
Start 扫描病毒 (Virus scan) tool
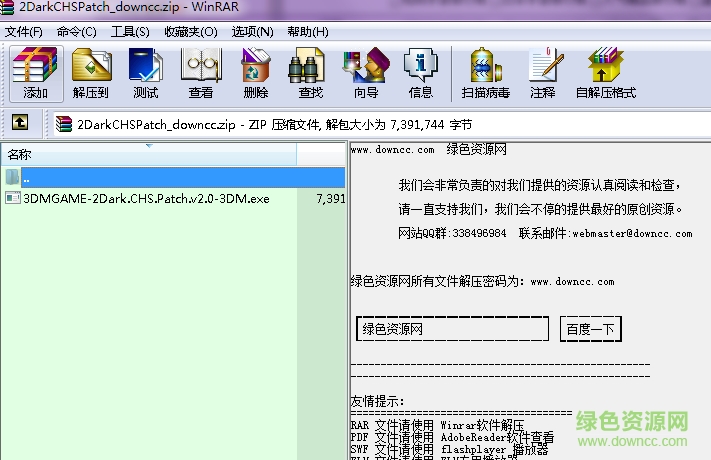(x=486, y=73)
